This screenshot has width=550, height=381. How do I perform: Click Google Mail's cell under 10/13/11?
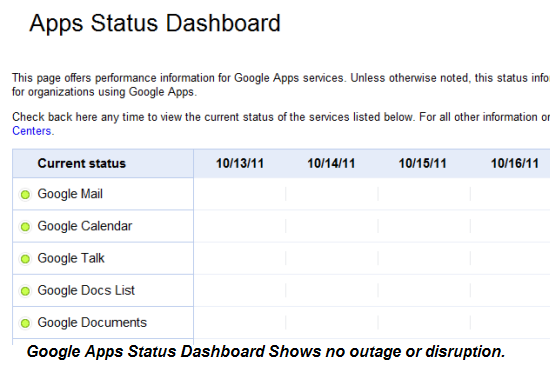[240, 194]
